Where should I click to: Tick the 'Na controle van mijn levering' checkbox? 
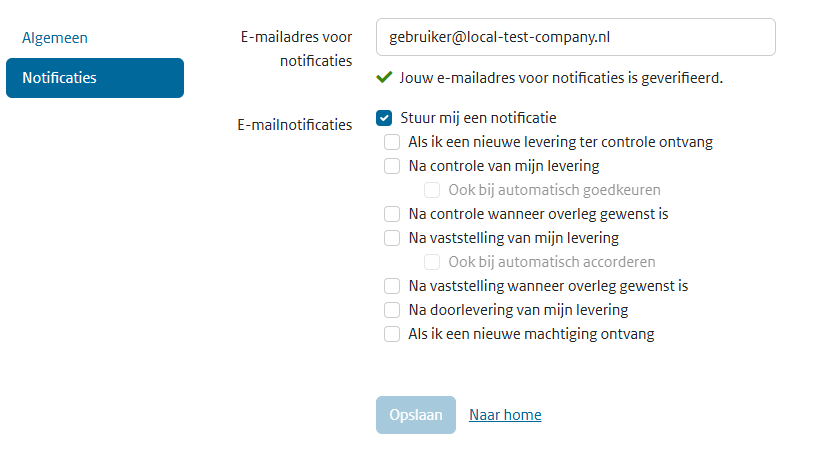pos(392,166)
